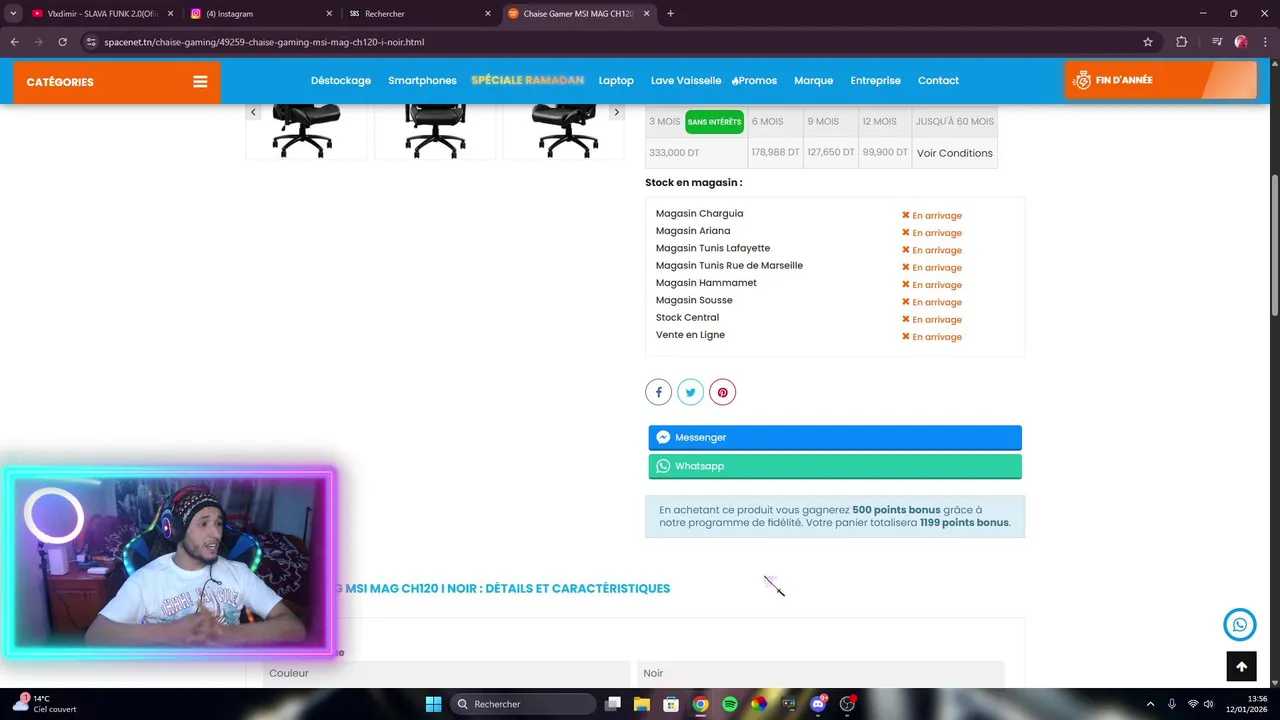Open the volume icon in system tray
This screenshot has width=1280, height=720.
[1209, 704]
